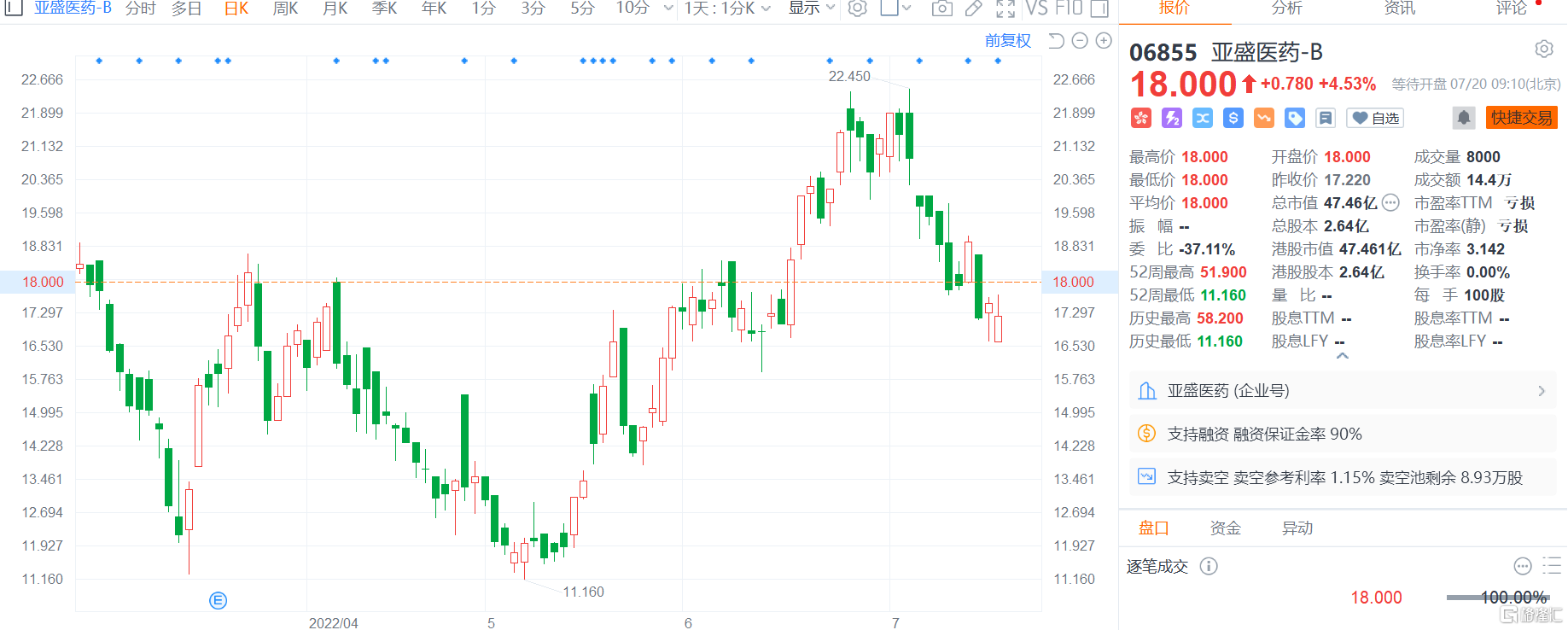
Task: Click the camera screenshot icon
Action: tap(941, 9)
